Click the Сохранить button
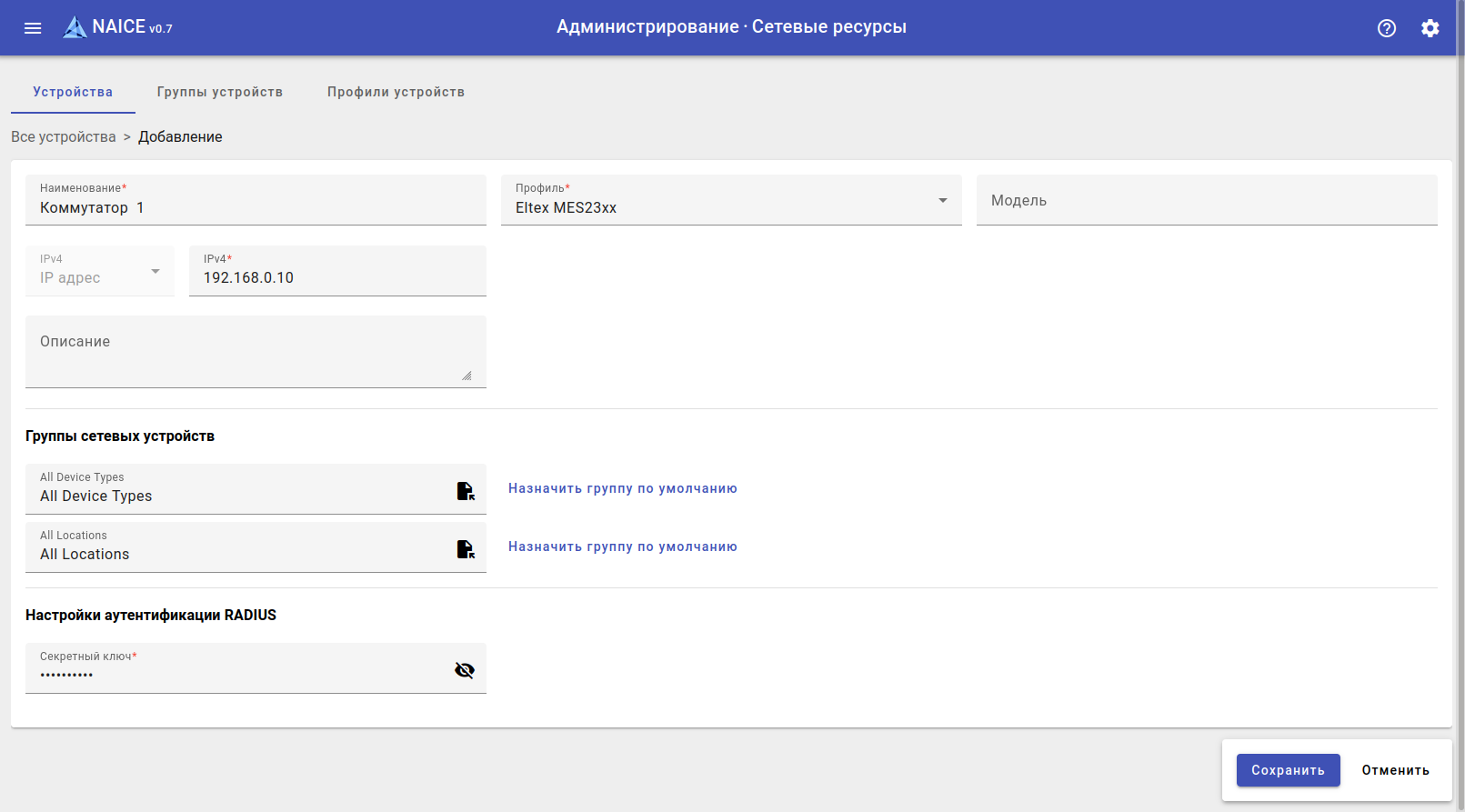The image size is (1465, 812). 1288,770
